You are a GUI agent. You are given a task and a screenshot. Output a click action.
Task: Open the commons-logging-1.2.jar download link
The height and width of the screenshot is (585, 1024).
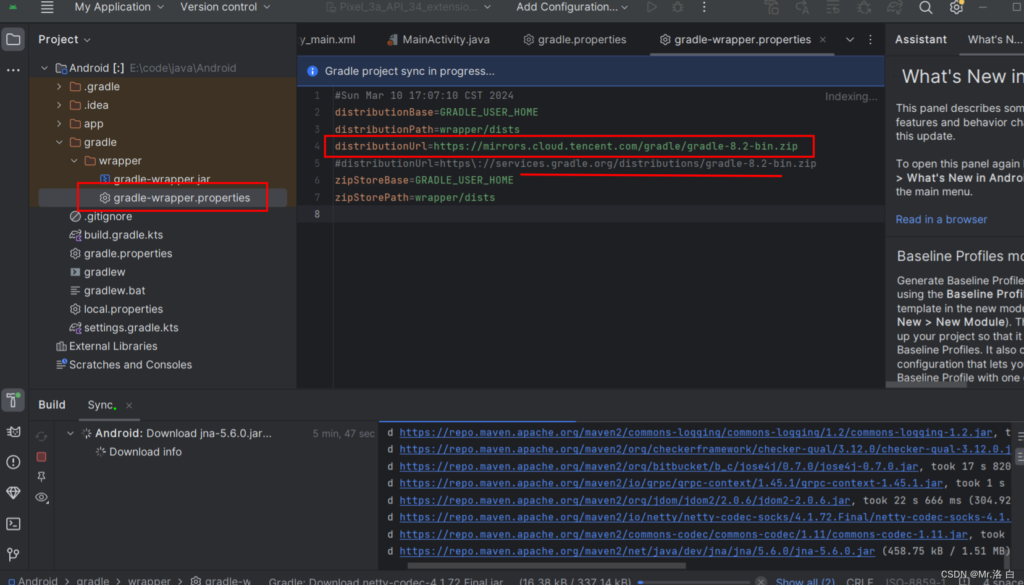coord(696,433)
